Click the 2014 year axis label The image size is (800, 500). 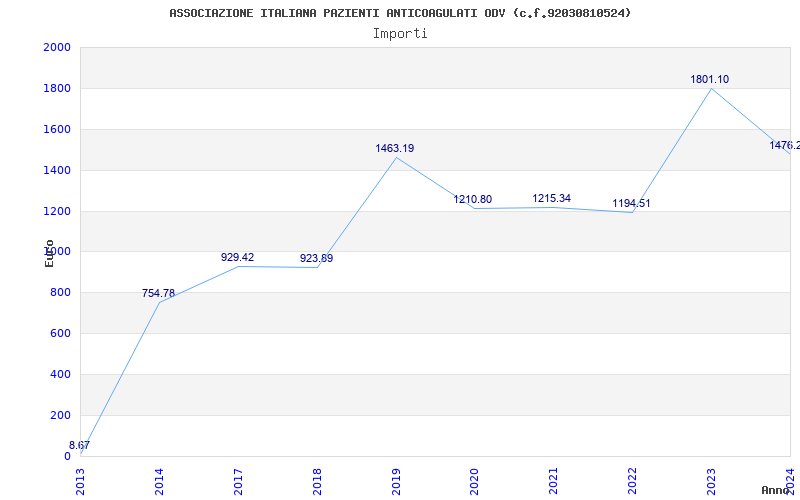[x=159, y=482]
